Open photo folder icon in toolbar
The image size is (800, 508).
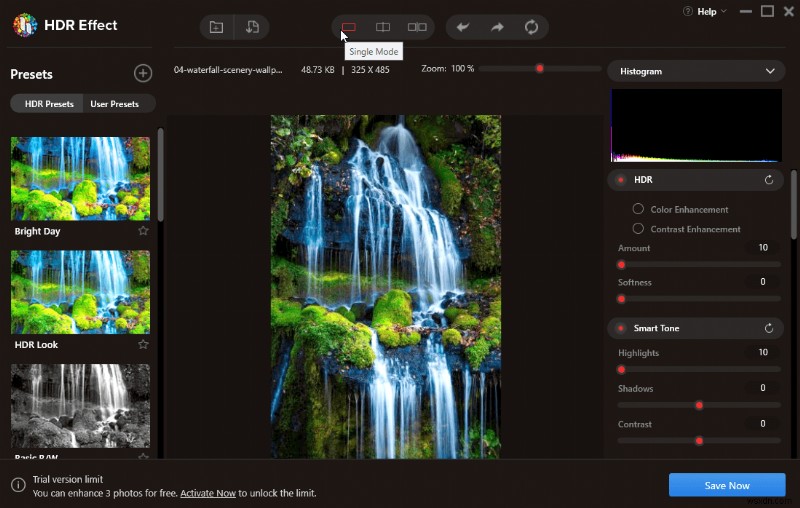pyautogui.click(x=216, y=27)
